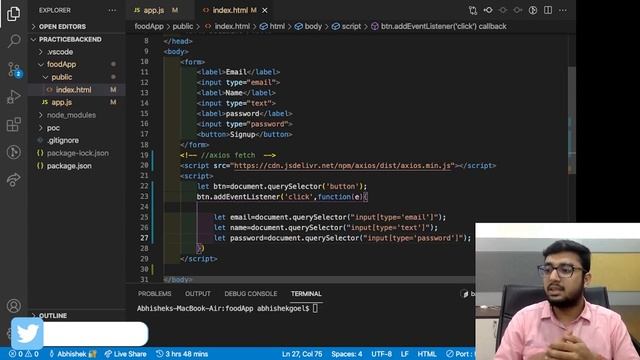
Task: Open the Extensions view icon
Action: [x=13, y=124]
